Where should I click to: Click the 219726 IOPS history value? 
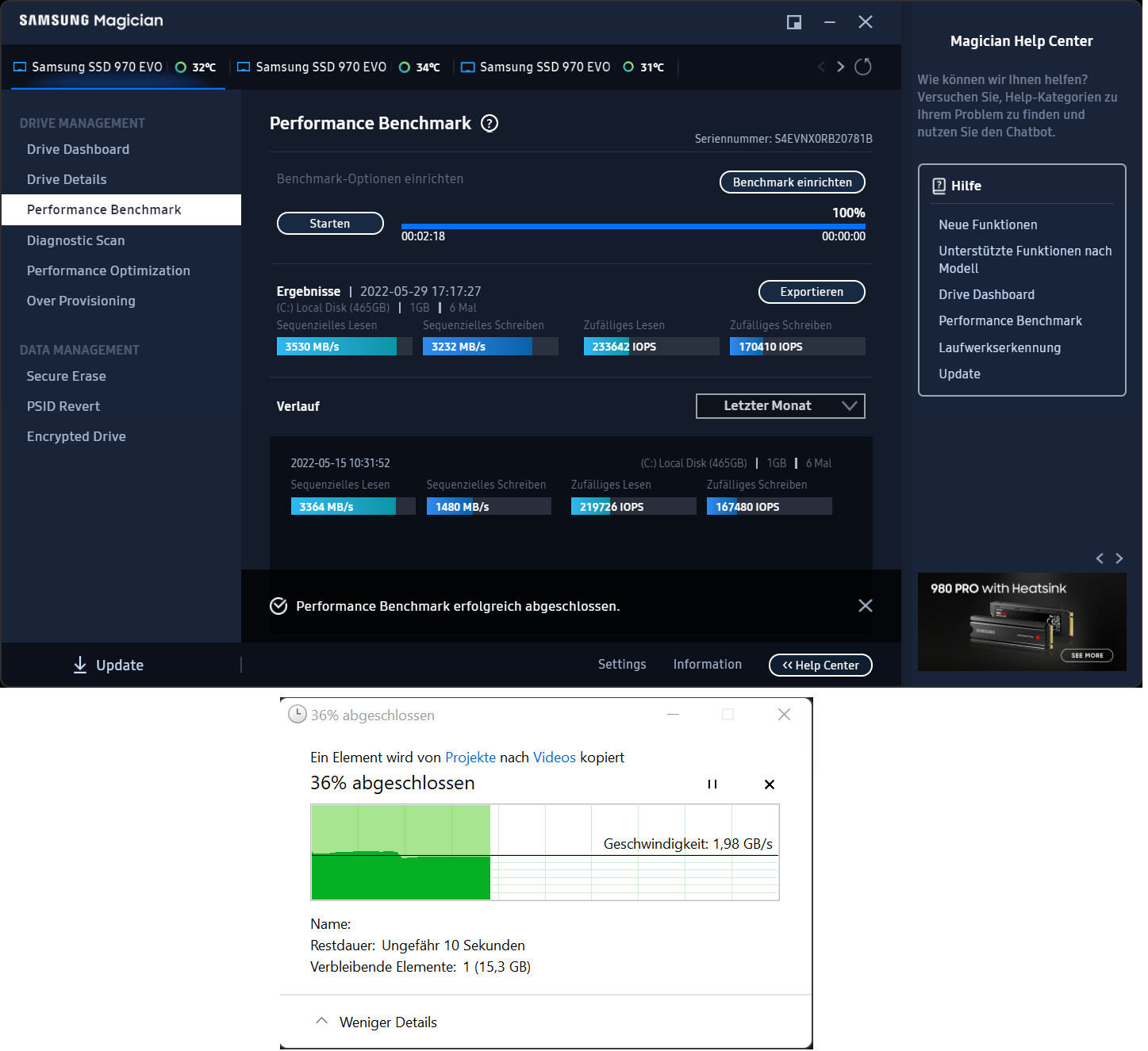point(634,506)
